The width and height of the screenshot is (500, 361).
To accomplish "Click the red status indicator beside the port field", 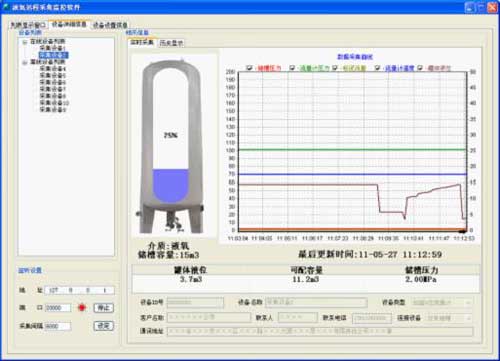I will click(82, 307).
